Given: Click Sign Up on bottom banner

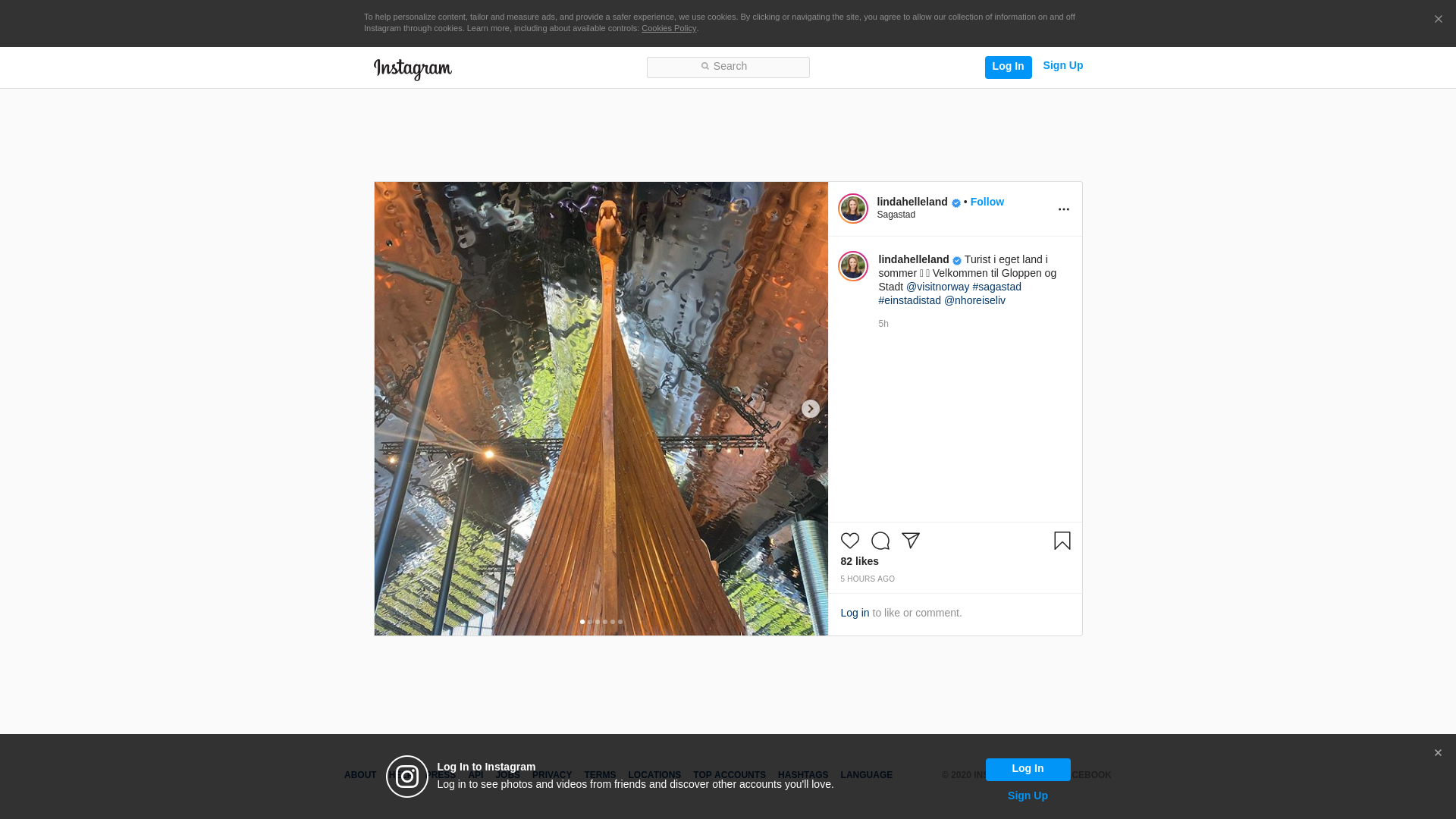Looking at the screenshot, I should coord(1028,795).
